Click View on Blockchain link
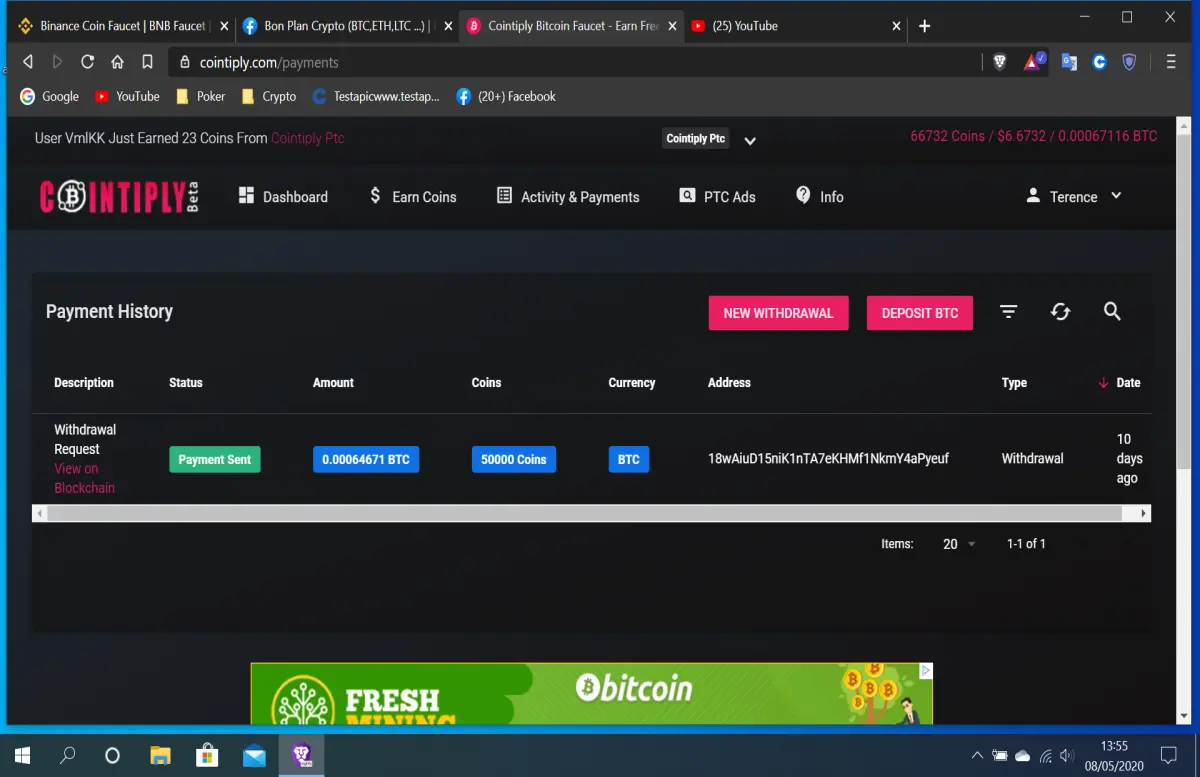 [x=84, y=478]
